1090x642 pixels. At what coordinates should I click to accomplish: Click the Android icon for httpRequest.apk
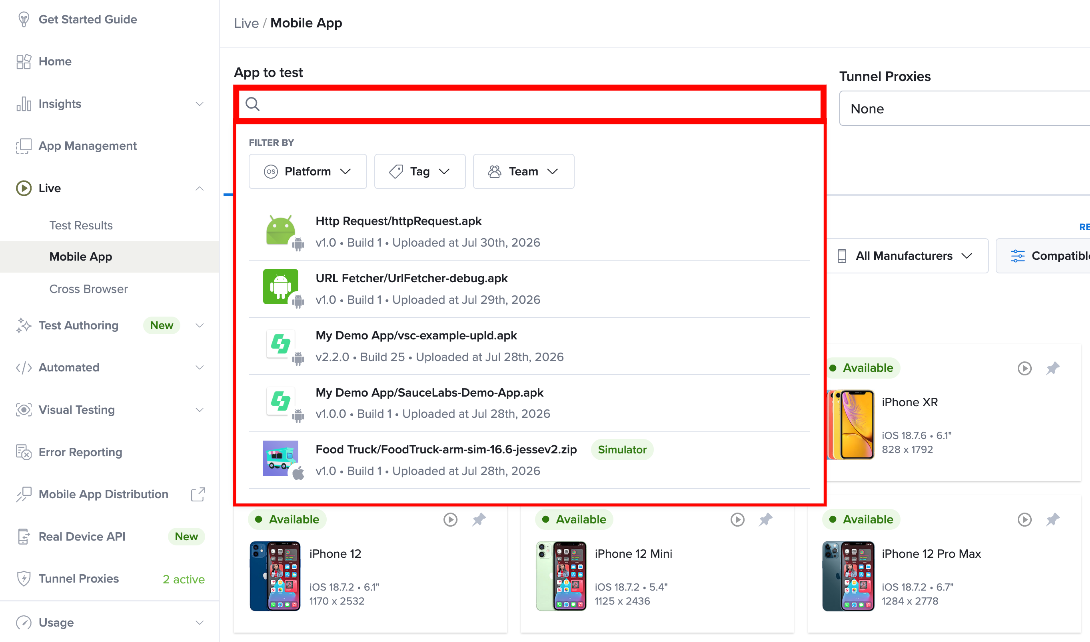(x=282, y=231)
